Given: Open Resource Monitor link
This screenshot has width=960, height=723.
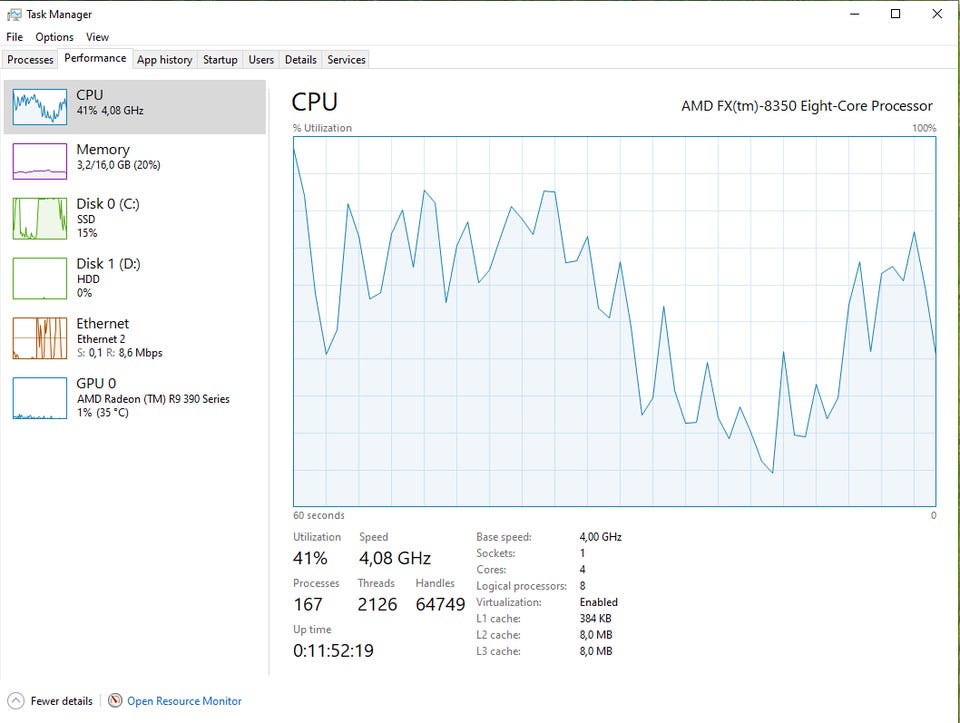Looking at the screenshot, I should (x=184, y=701).
